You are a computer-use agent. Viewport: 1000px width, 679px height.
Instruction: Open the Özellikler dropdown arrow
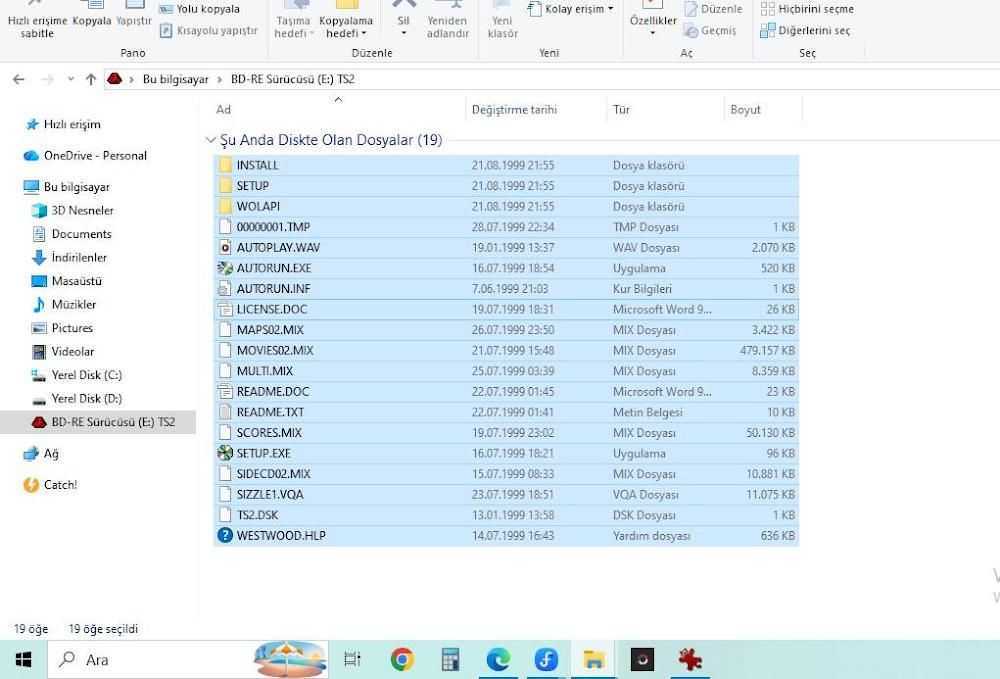[652, 33]
